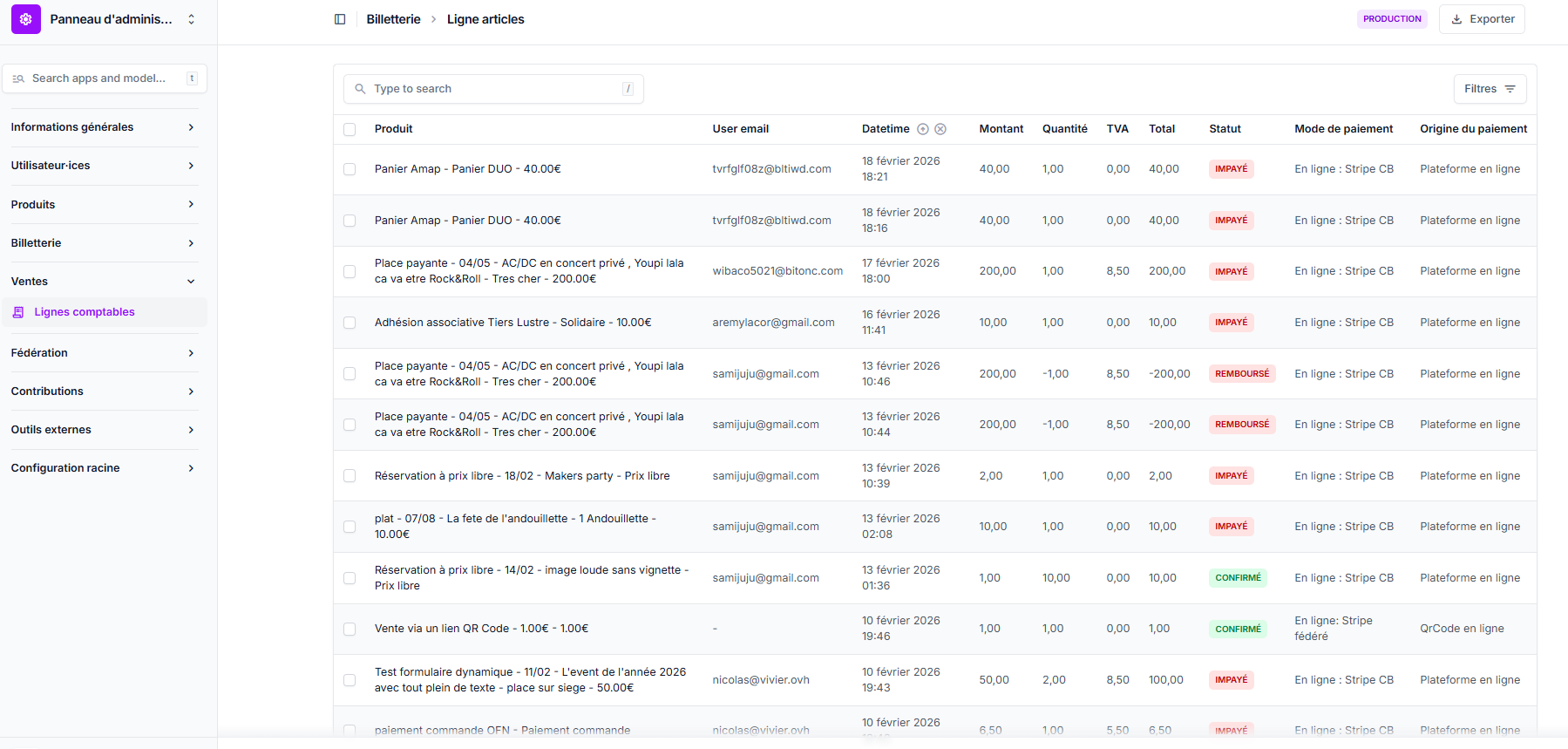This screenshot has width=1568, height=749.
Task: Sort the table by the Montant column
Action: pyautogui.click(x=1001, y=129)
